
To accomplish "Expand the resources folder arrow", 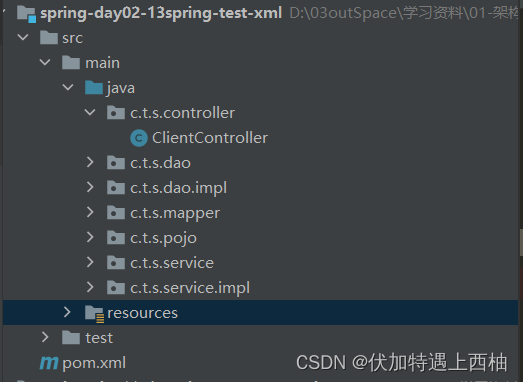I will [x=67, y=312].
